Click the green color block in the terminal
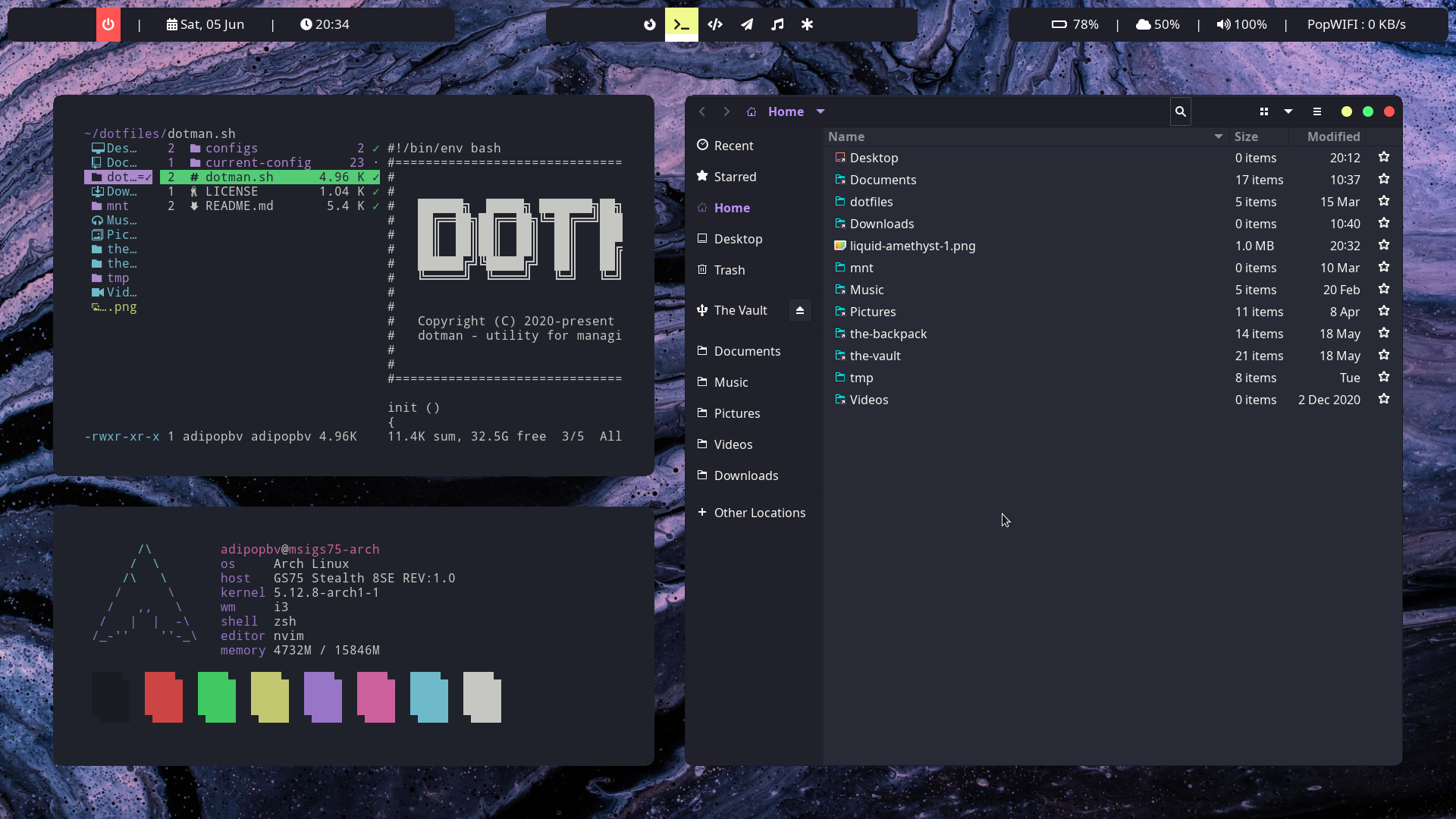This screenshot has width=1456, height=819. [217, 697]
